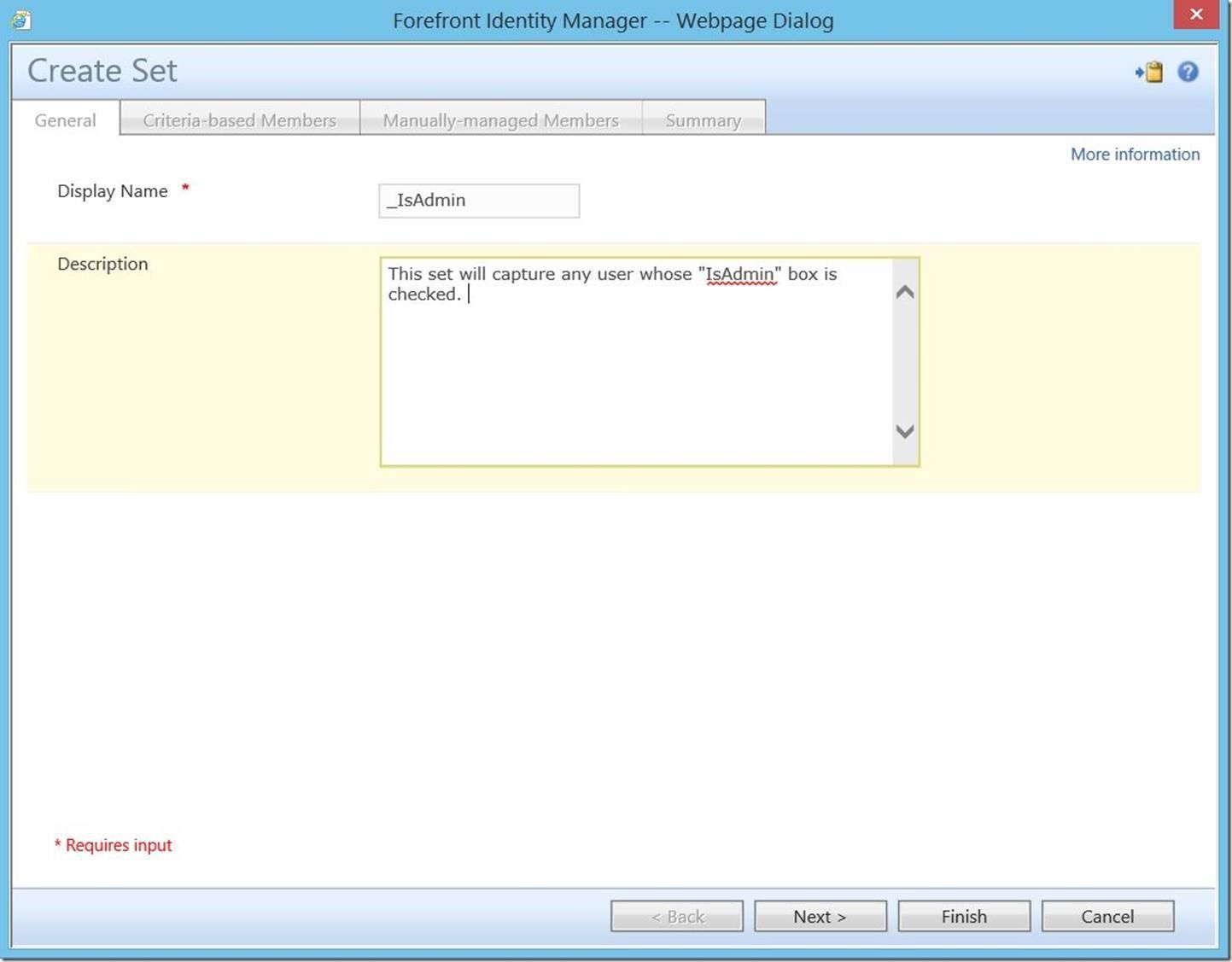Click the Display Name input field
This screenshot has height=962, width=1232.
coord(479,201)
